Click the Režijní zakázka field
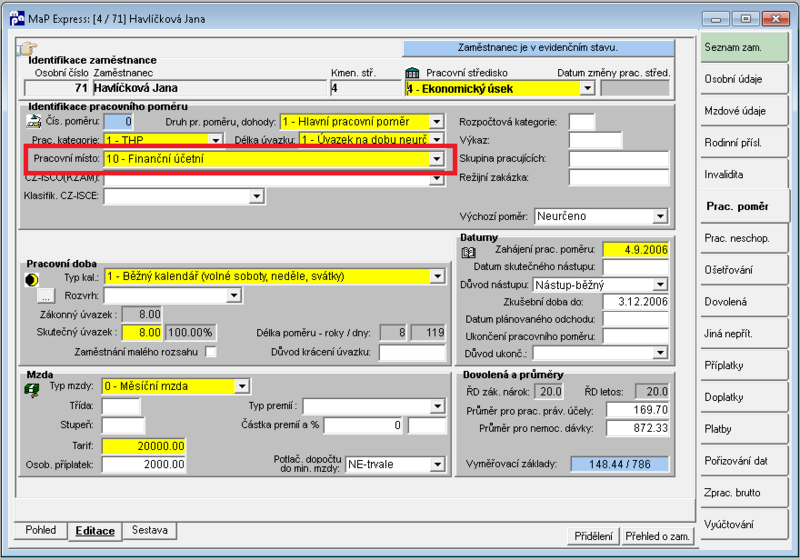800x560 pixels. tap(618, 177)
